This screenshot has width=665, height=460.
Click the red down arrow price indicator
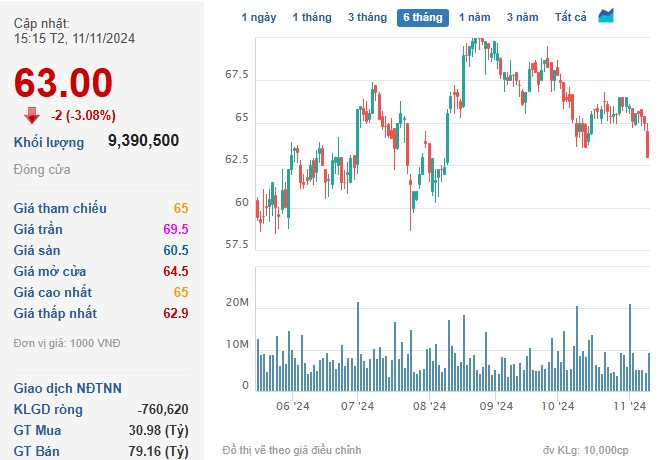pos(32,115)
